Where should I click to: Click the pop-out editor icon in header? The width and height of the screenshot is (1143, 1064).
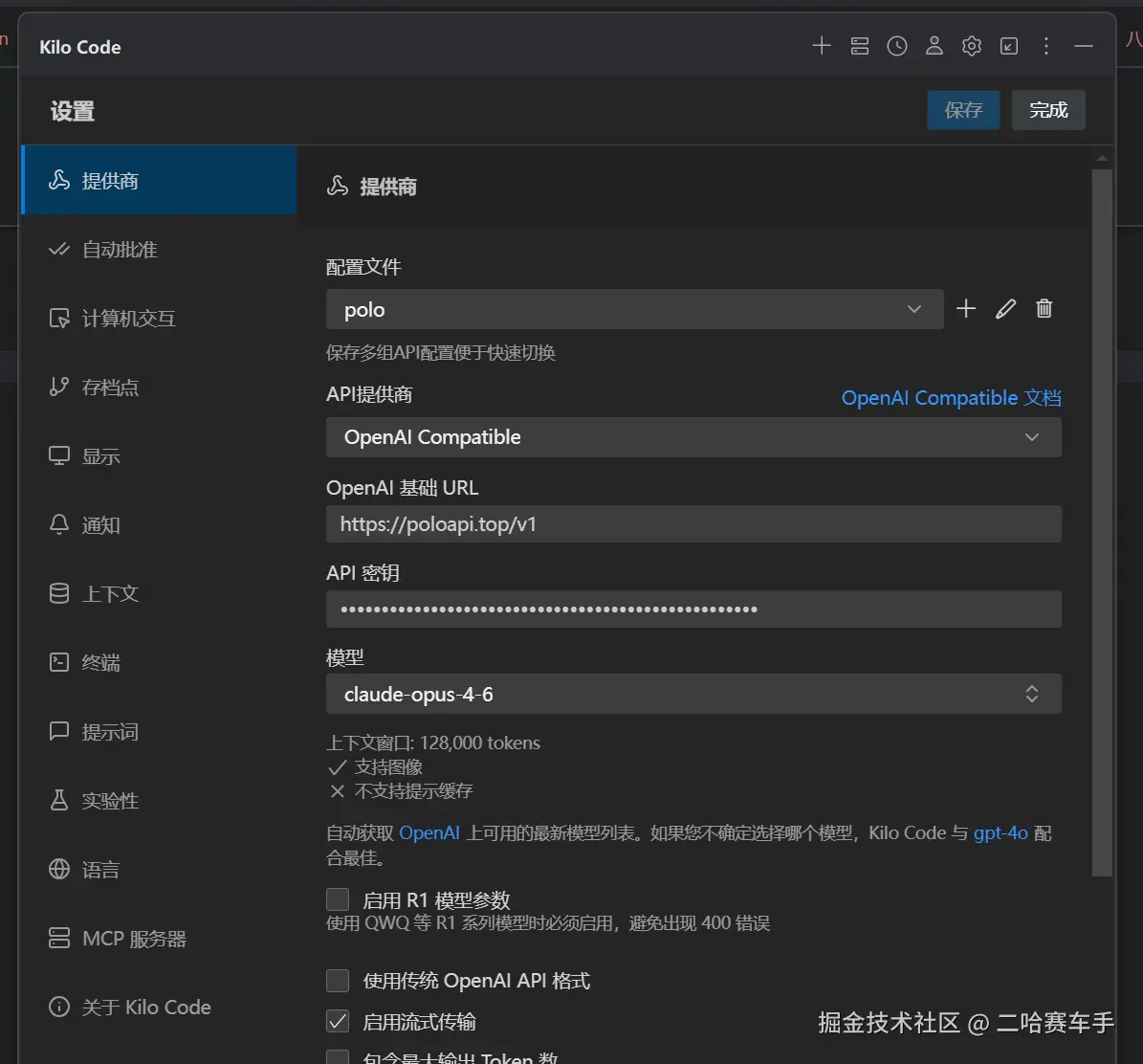coord(1009,46)
